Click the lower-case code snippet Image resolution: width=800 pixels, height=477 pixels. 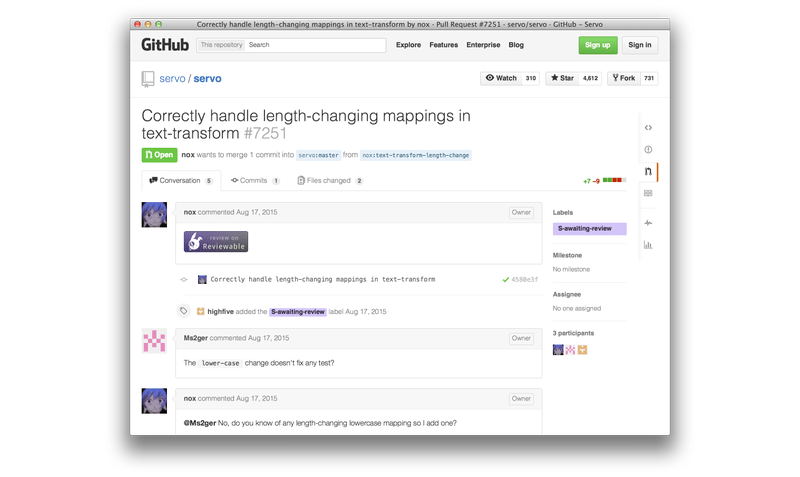220,363
